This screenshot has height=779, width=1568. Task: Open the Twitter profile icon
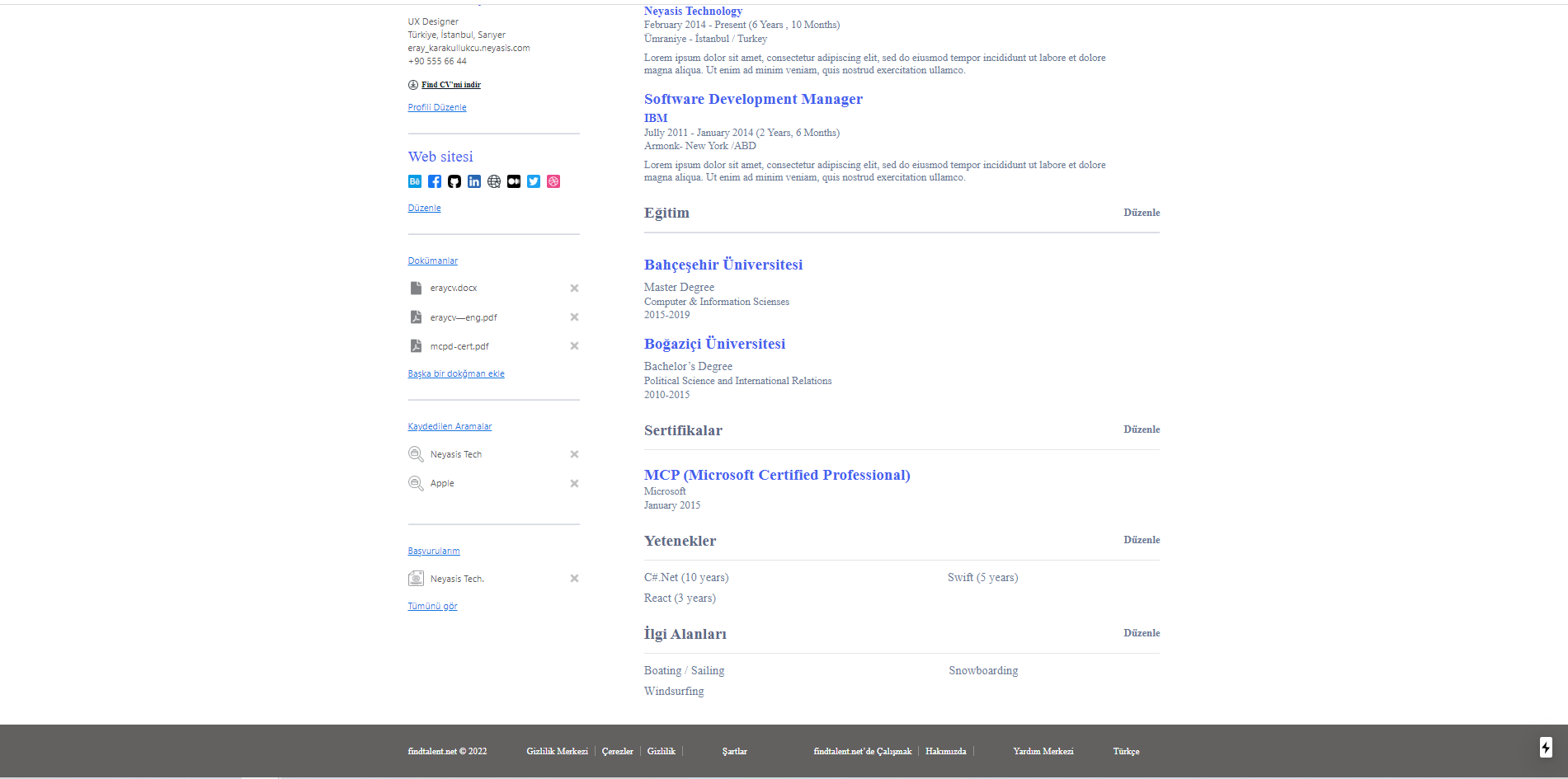(x=534, y=181)
